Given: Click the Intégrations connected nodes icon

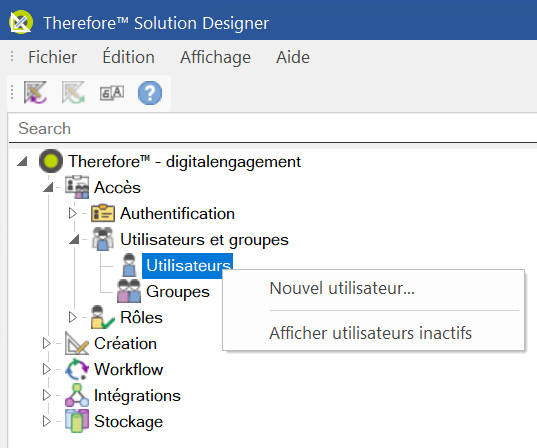Looking at the screenshot, I should click(x=77, y=395).
